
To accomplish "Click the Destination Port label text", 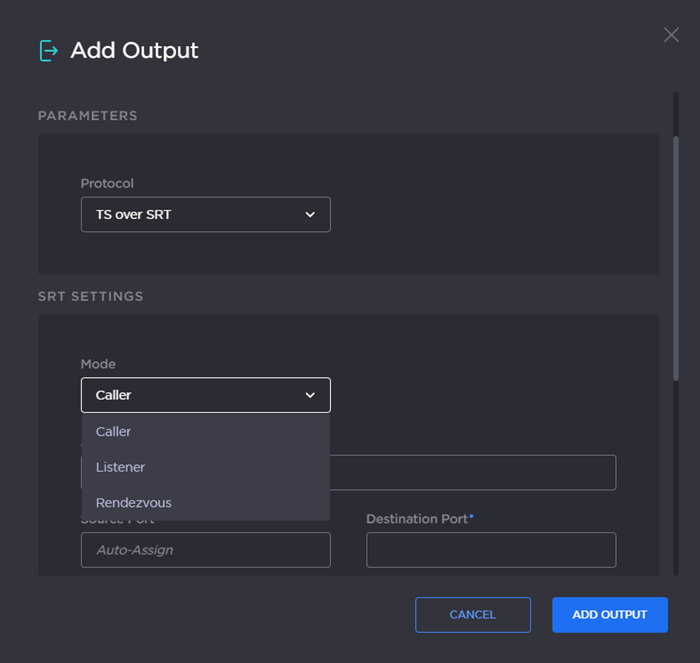I will click(416, 519).
